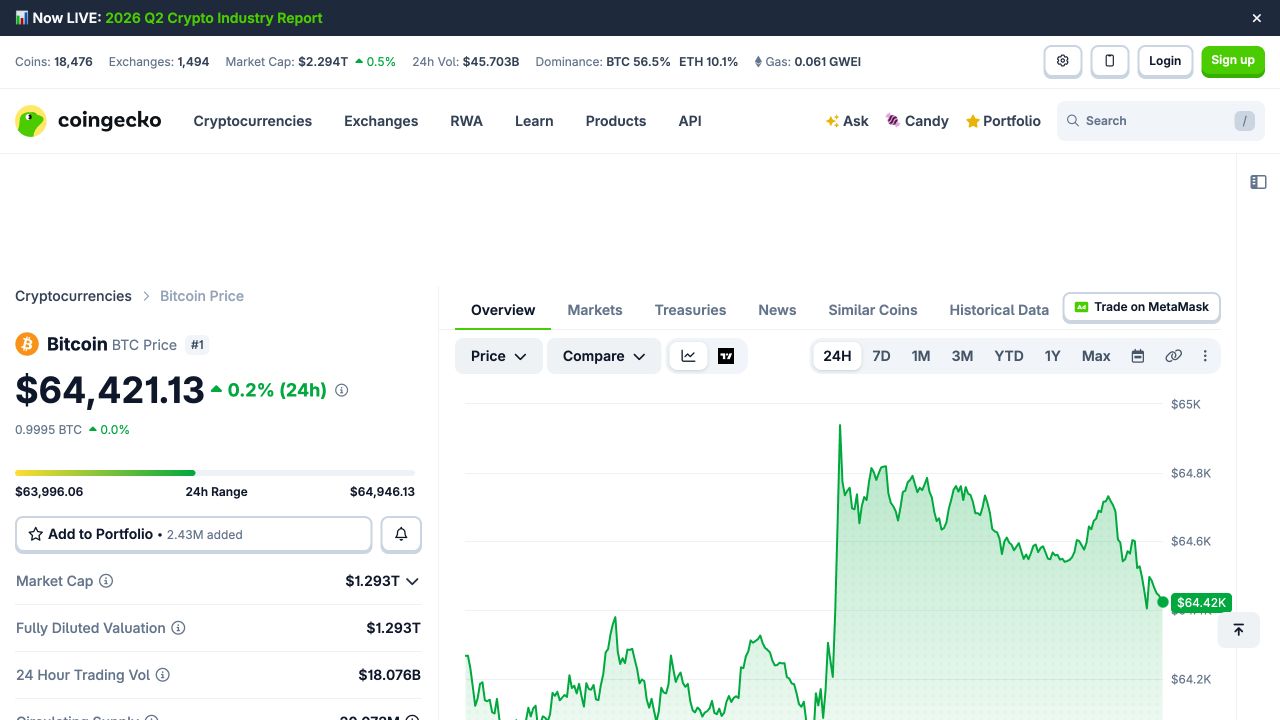Select the 1M time range
Viewport: 1280px width, 720px height.
point(921,356)
